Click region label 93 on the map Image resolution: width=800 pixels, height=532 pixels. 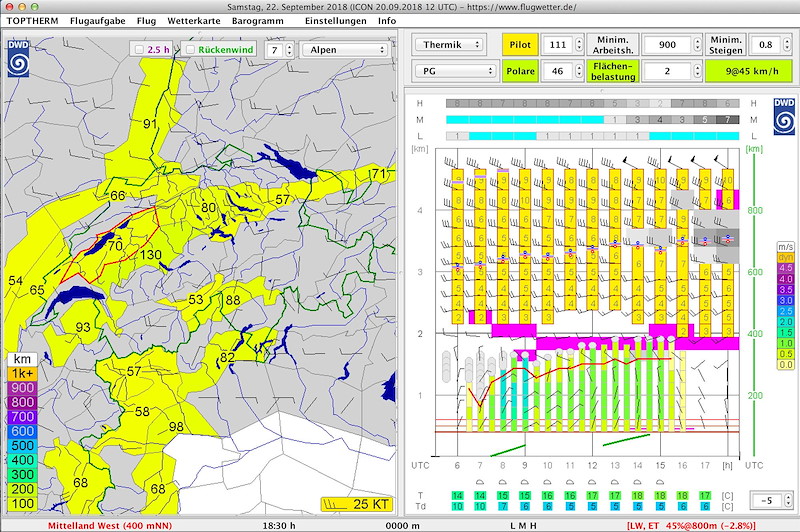pyautogui.click(x=83, y=327)
